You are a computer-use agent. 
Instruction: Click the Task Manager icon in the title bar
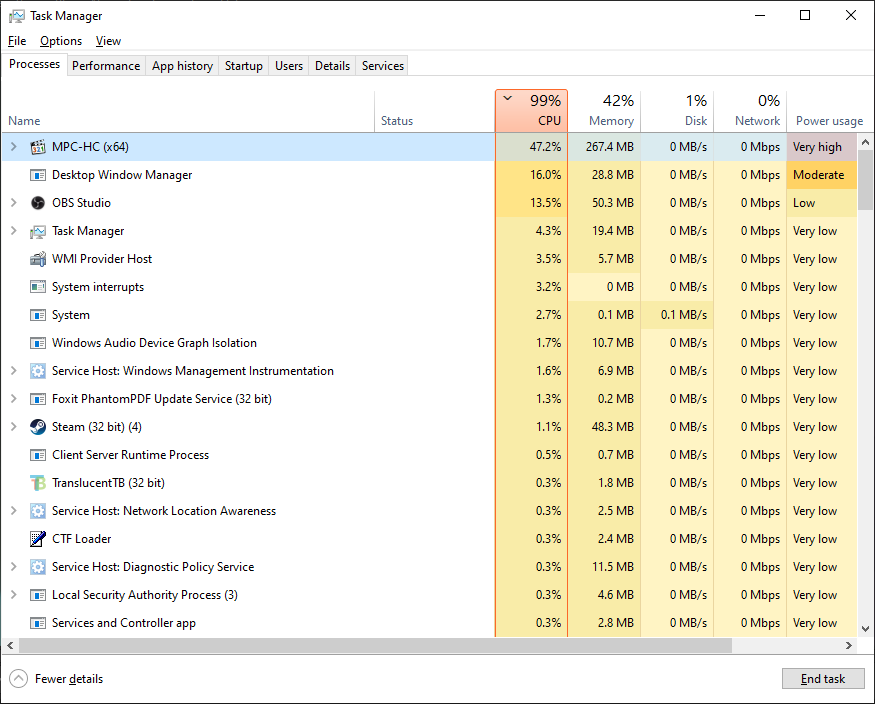click(x=16, y=15)
